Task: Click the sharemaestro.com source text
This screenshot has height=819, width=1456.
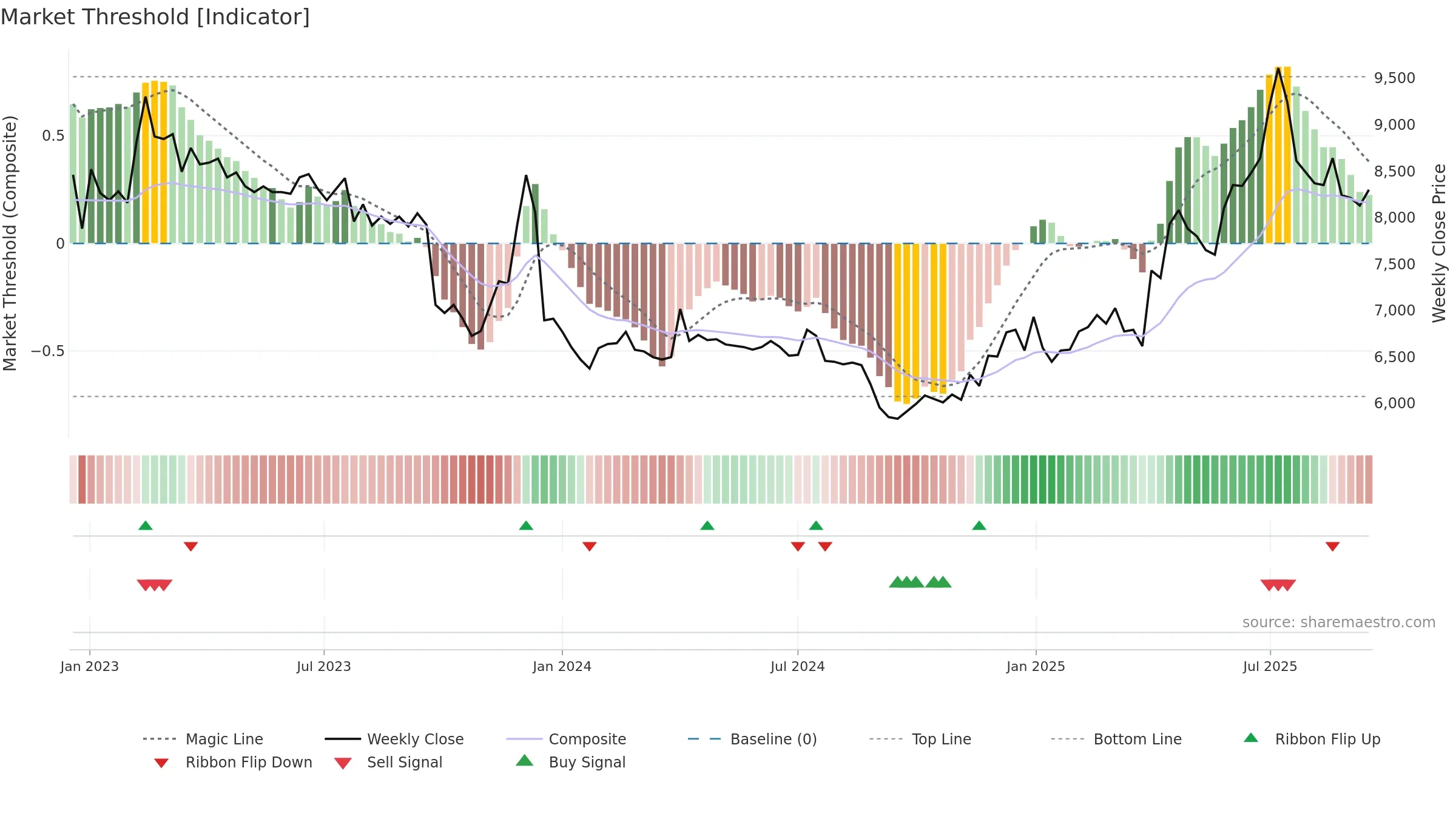Action: (x=1339, y=622)
